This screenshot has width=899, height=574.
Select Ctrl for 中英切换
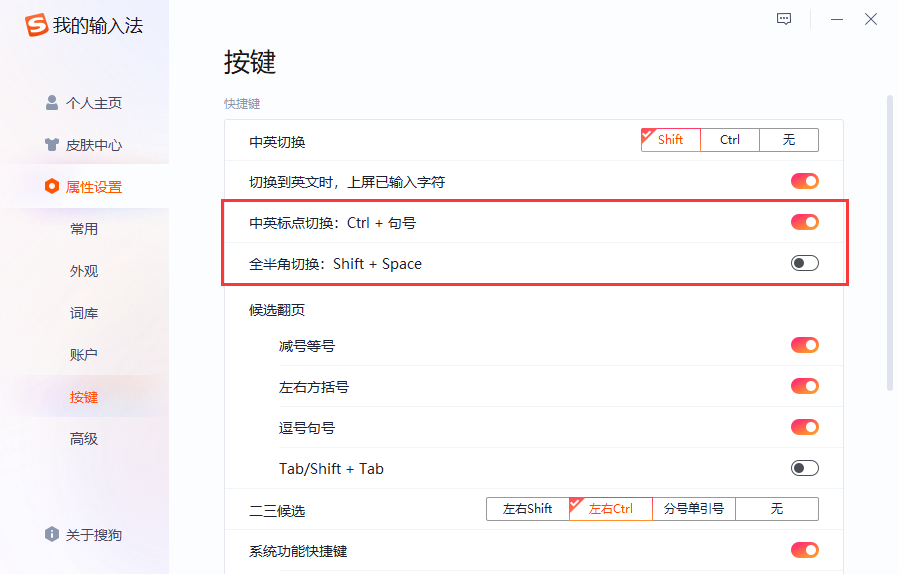pos(730,140)
